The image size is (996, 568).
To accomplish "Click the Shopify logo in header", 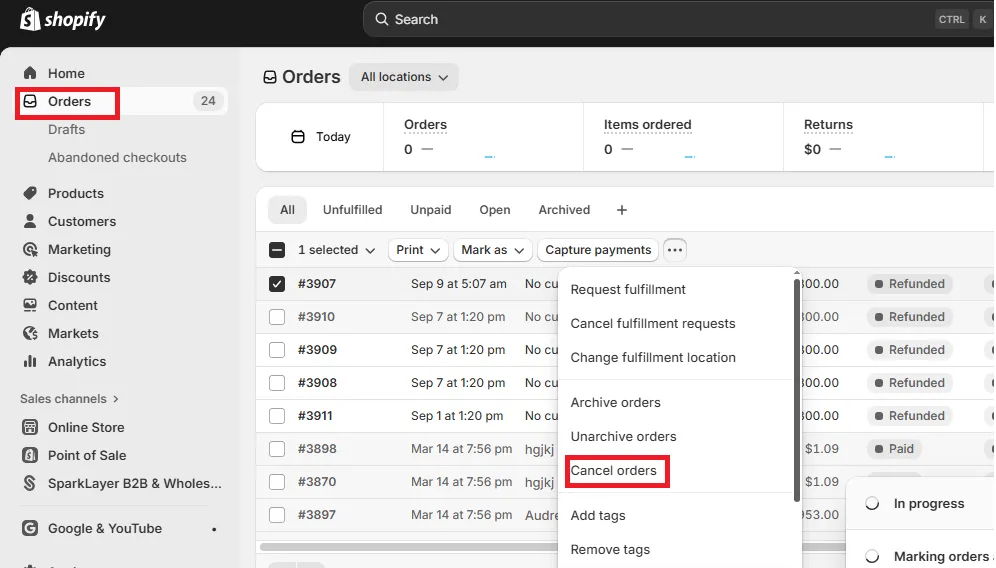I will pos(62,19).
